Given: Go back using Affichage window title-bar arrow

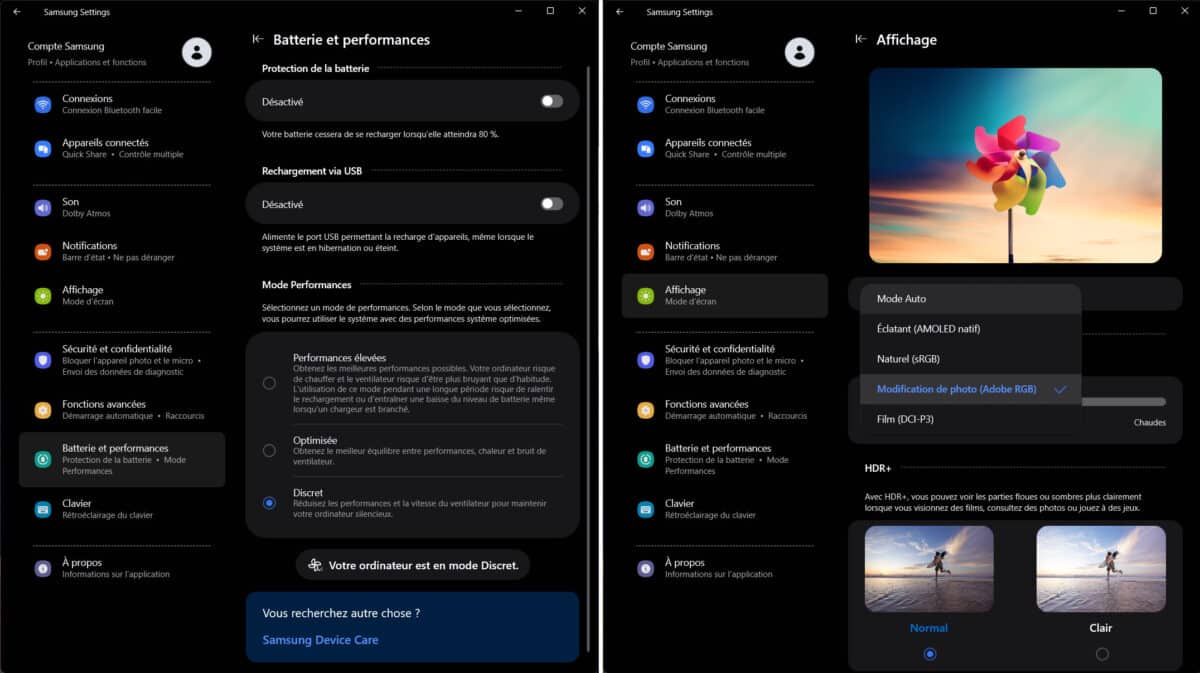Looking at the screenshot, I should (619, 12).
